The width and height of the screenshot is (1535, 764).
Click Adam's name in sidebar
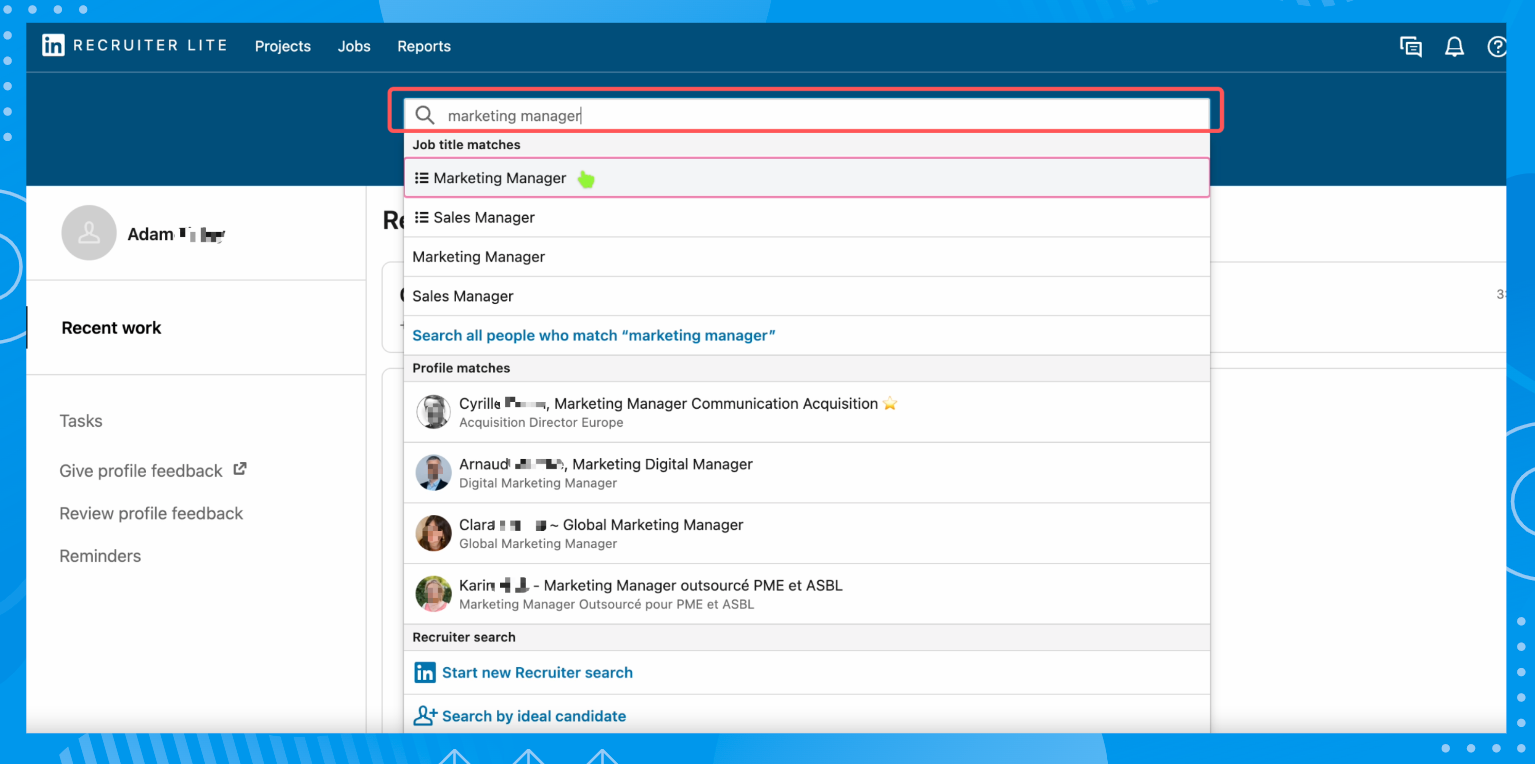(176, 234)
